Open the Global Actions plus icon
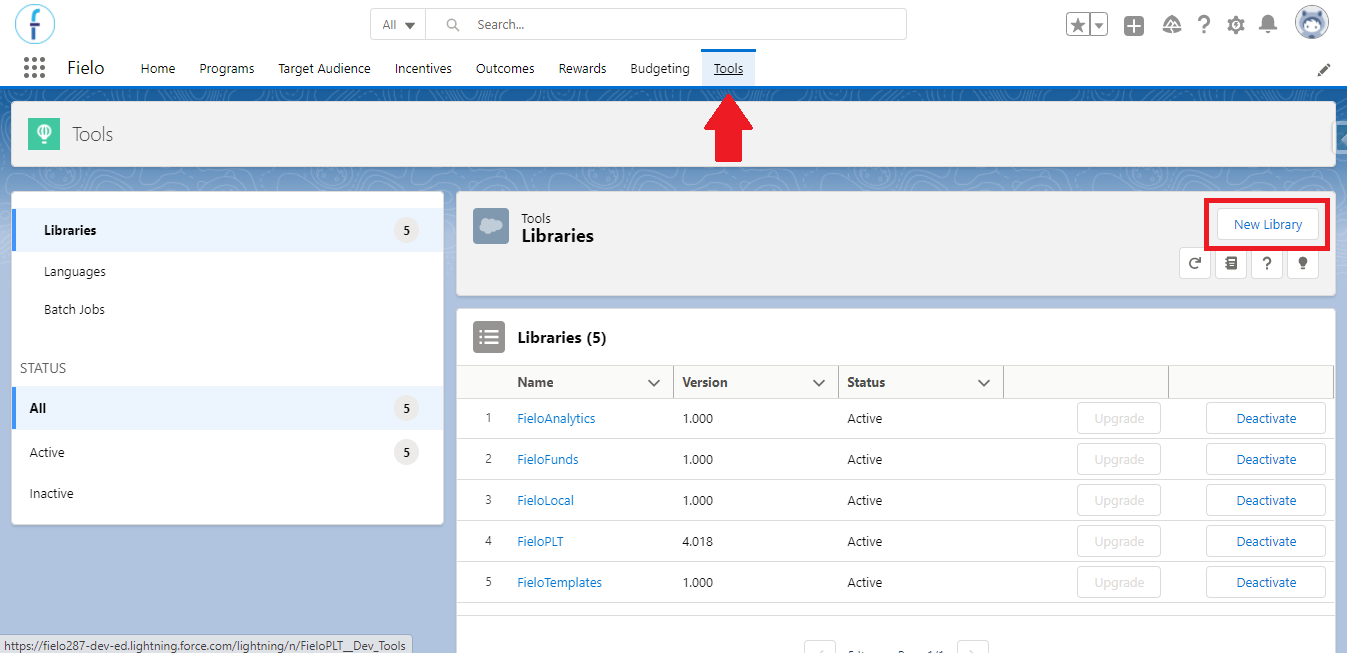Screen dimensions: 1347x653 coord(1133,25)
